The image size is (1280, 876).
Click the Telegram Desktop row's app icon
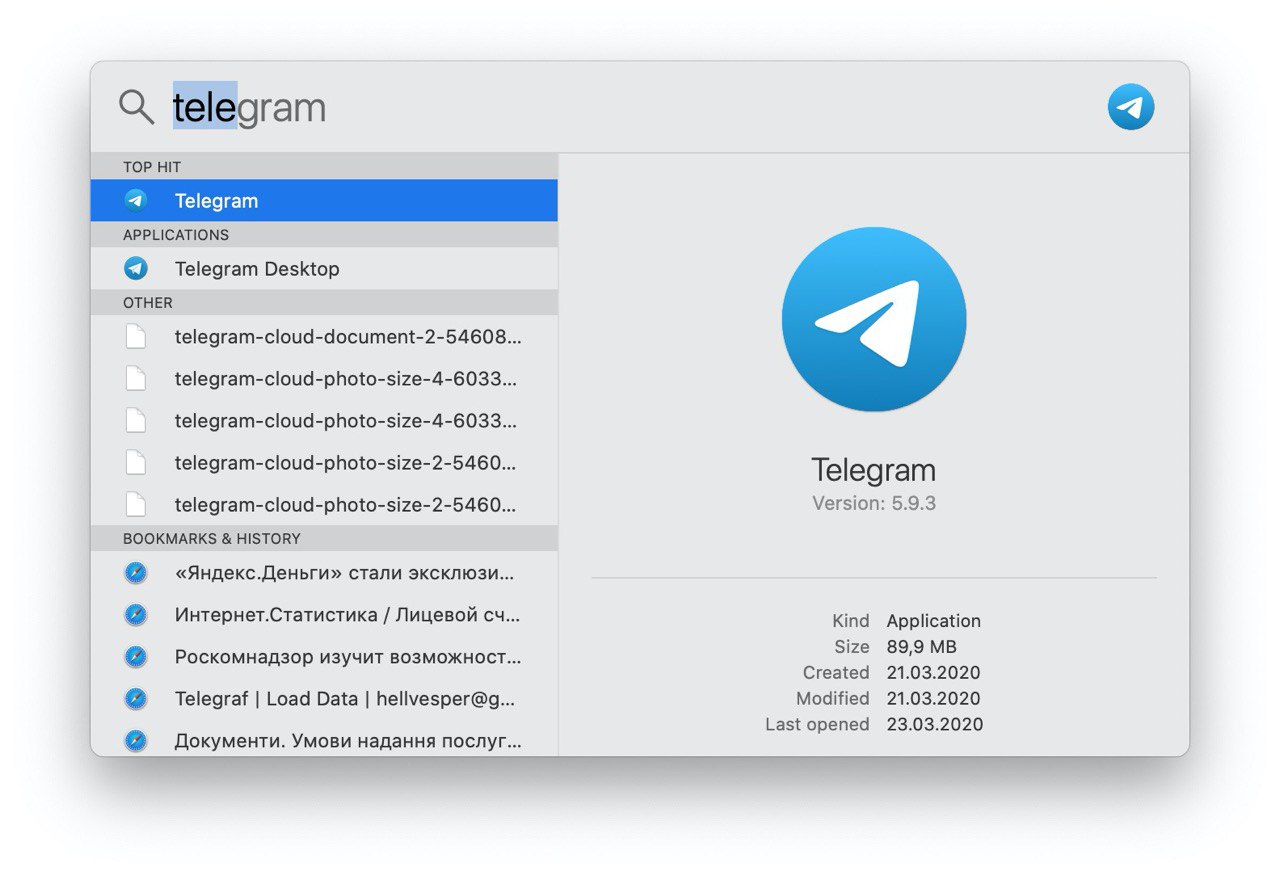136,269
